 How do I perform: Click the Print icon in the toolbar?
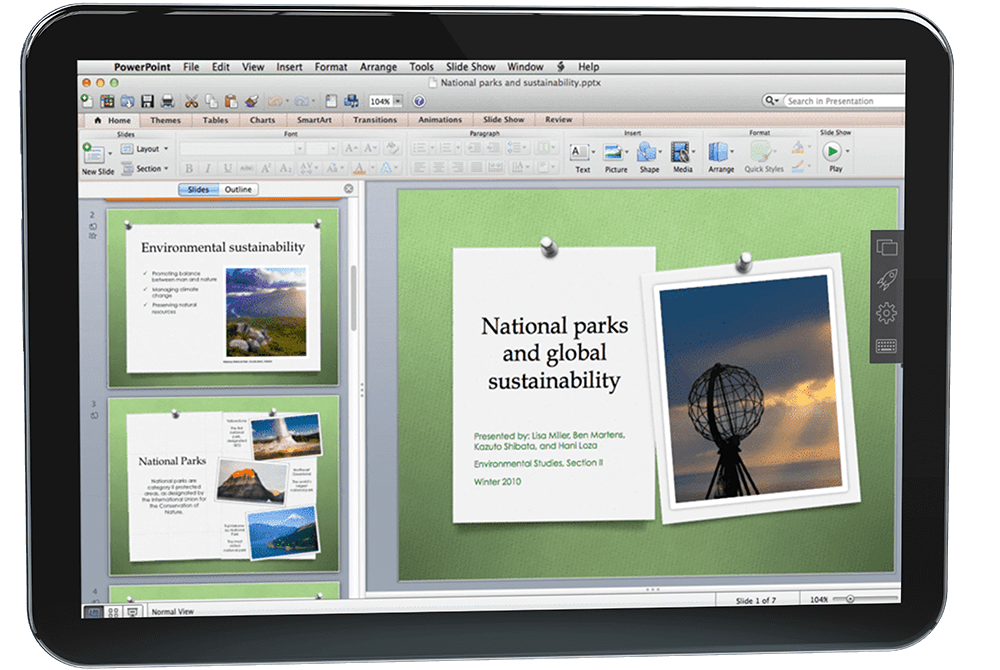click(167, 101)
